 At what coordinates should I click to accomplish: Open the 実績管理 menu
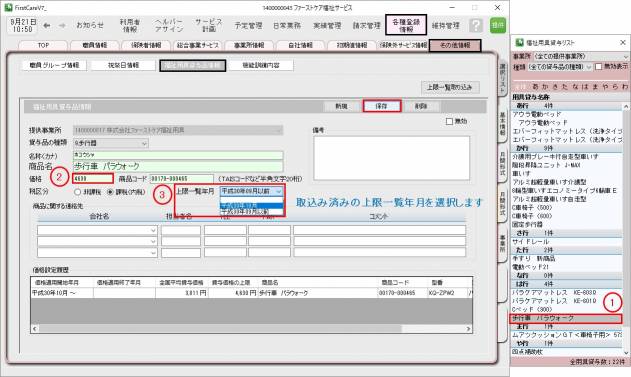pyautogui.click(x=327, y=25)
